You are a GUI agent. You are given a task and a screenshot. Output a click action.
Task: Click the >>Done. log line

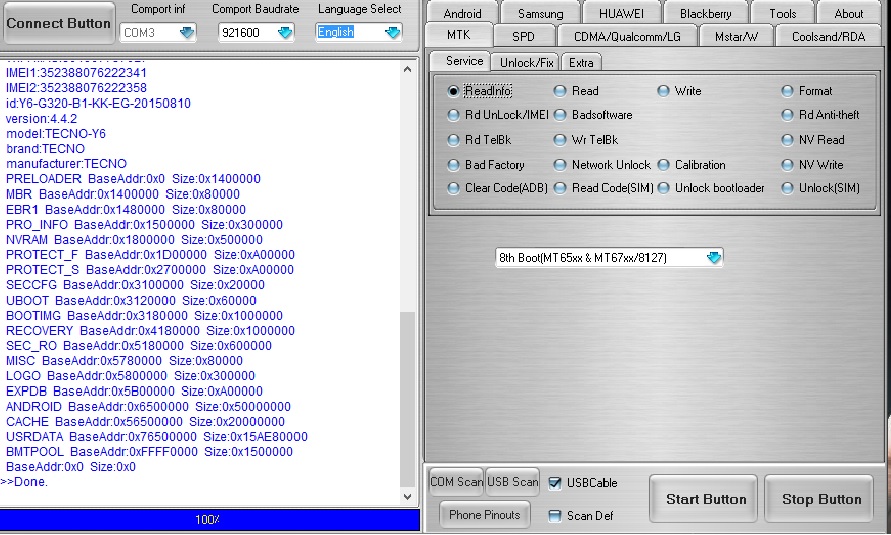click(x=24, y=482)
